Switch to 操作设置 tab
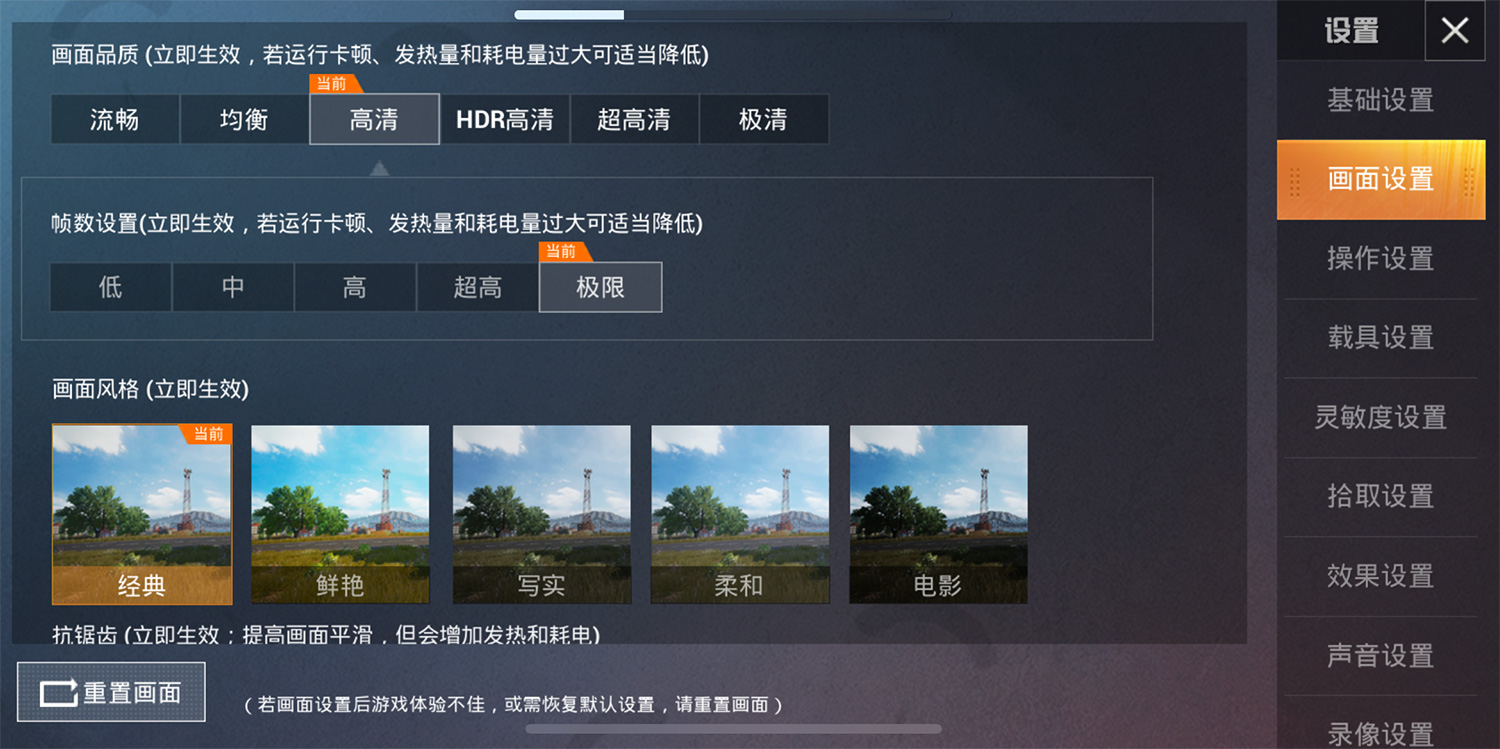The height and width of the screenshot is (749, 1500). (x=1381, y=258)
